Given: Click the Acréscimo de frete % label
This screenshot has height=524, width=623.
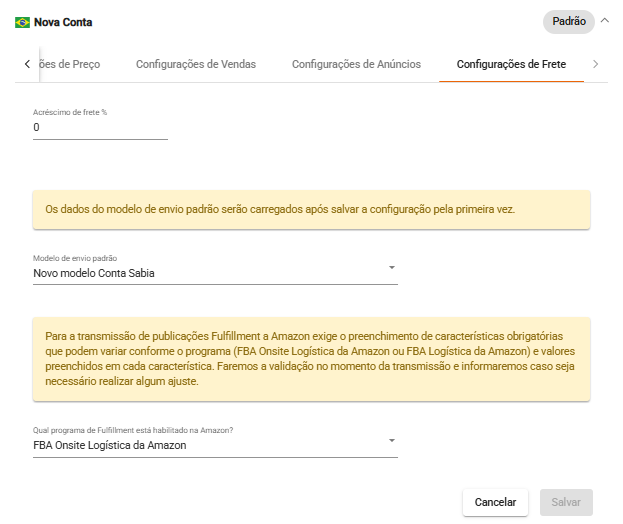Looking at the screenshot, I should click(x=70, y=113).
